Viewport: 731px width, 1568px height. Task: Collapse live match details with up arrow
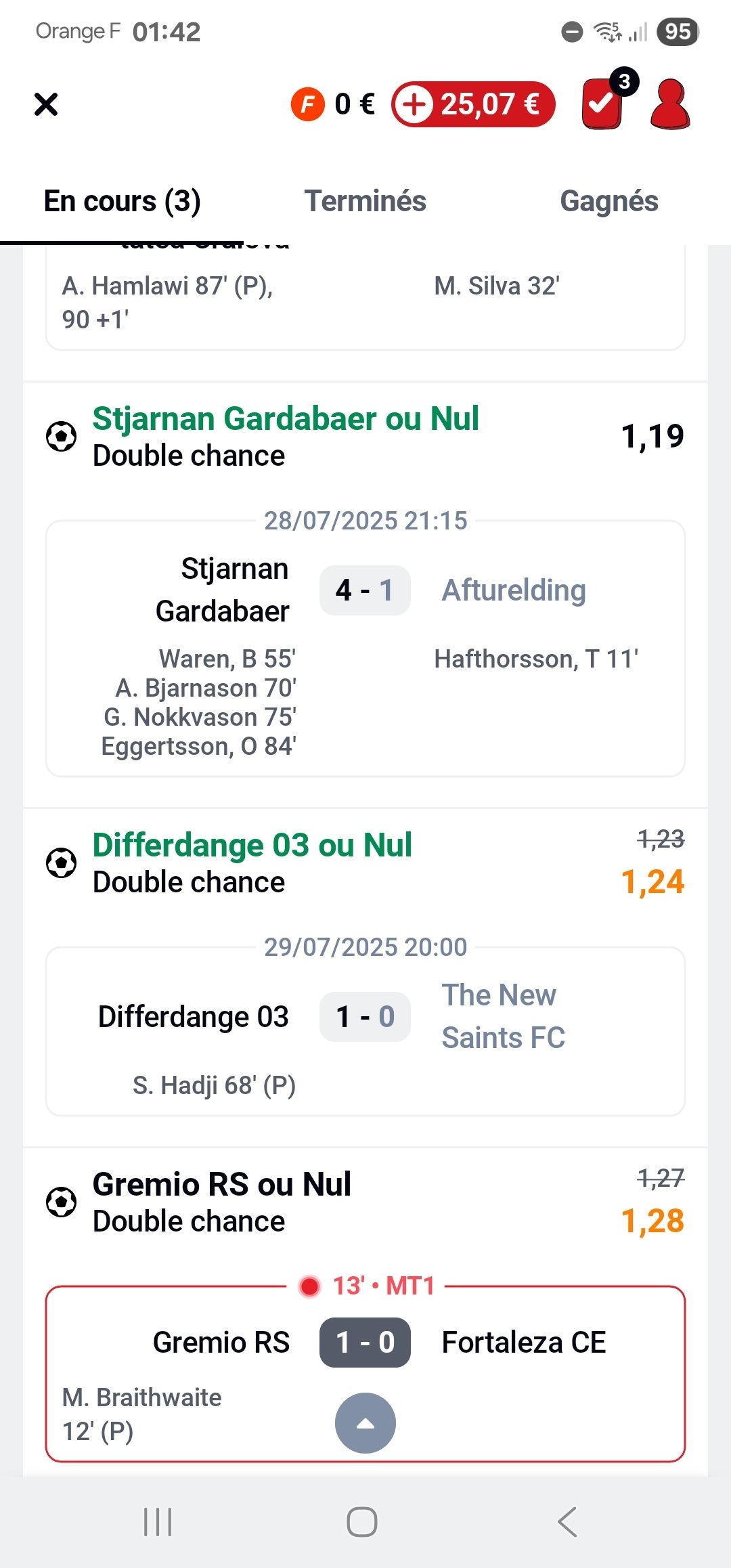pos(365,1422)
